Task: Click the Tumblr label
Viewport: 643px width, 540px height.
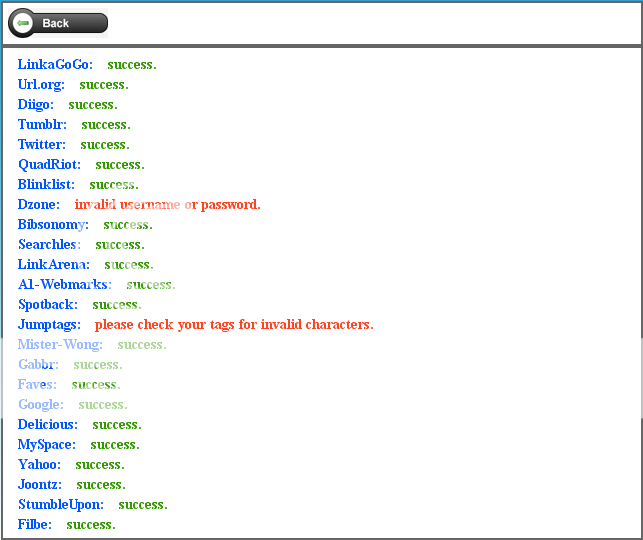Action: click(42, 124)
